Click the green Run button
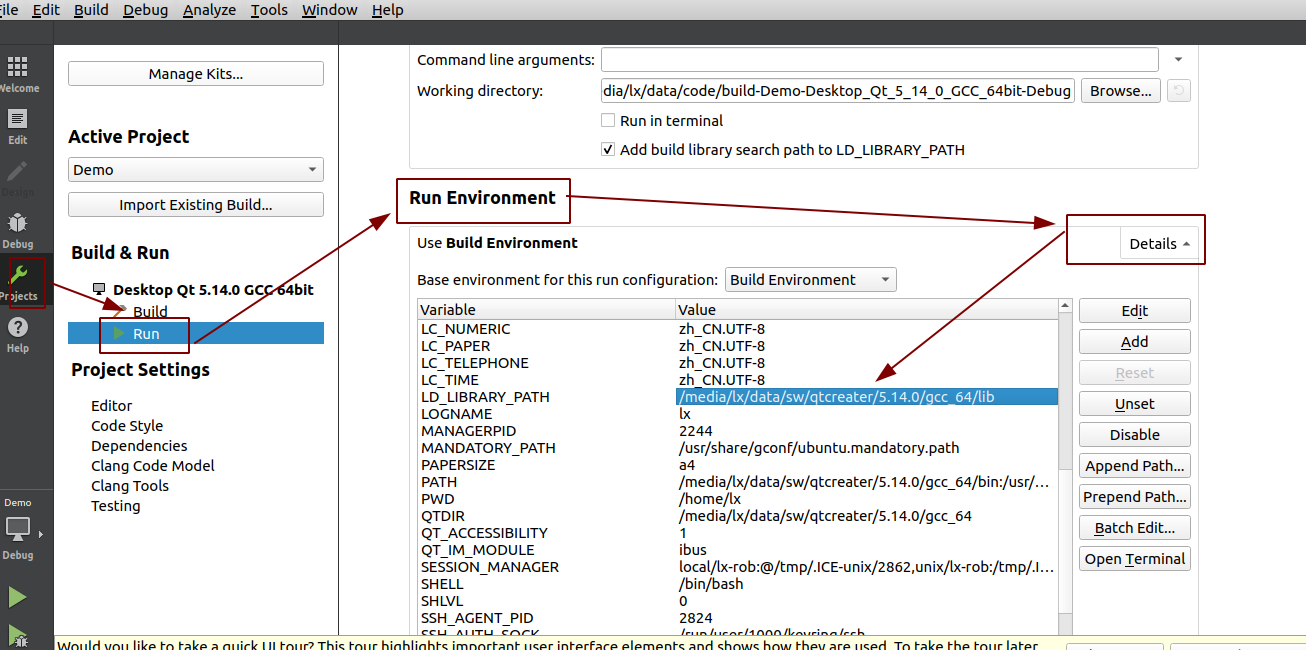 (17, 598)
